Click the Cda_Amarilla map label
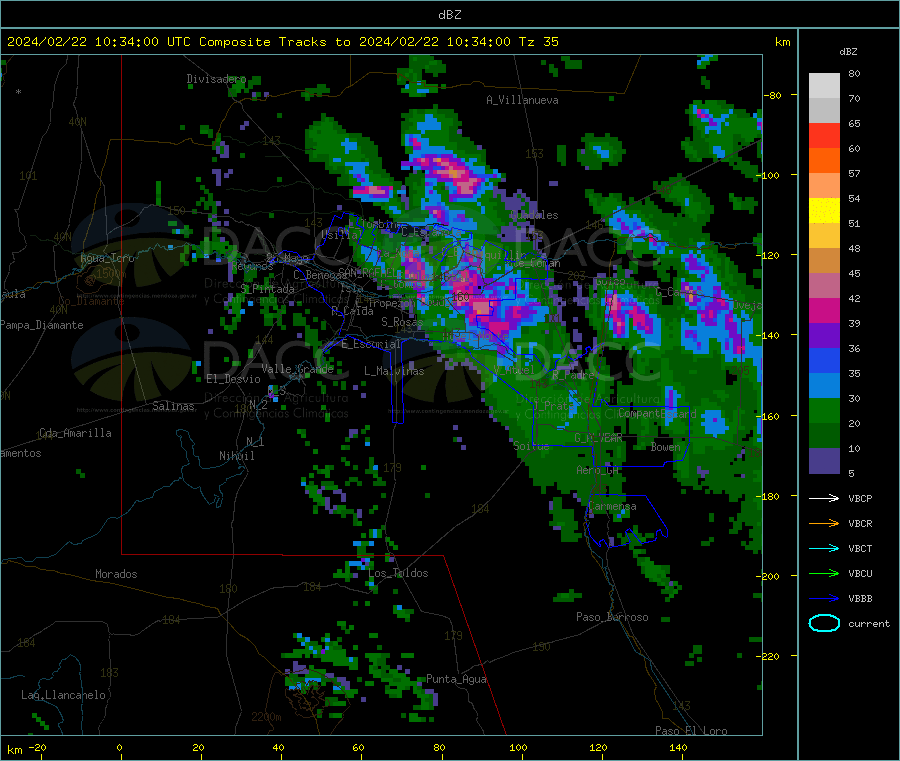 pos(75,433)
